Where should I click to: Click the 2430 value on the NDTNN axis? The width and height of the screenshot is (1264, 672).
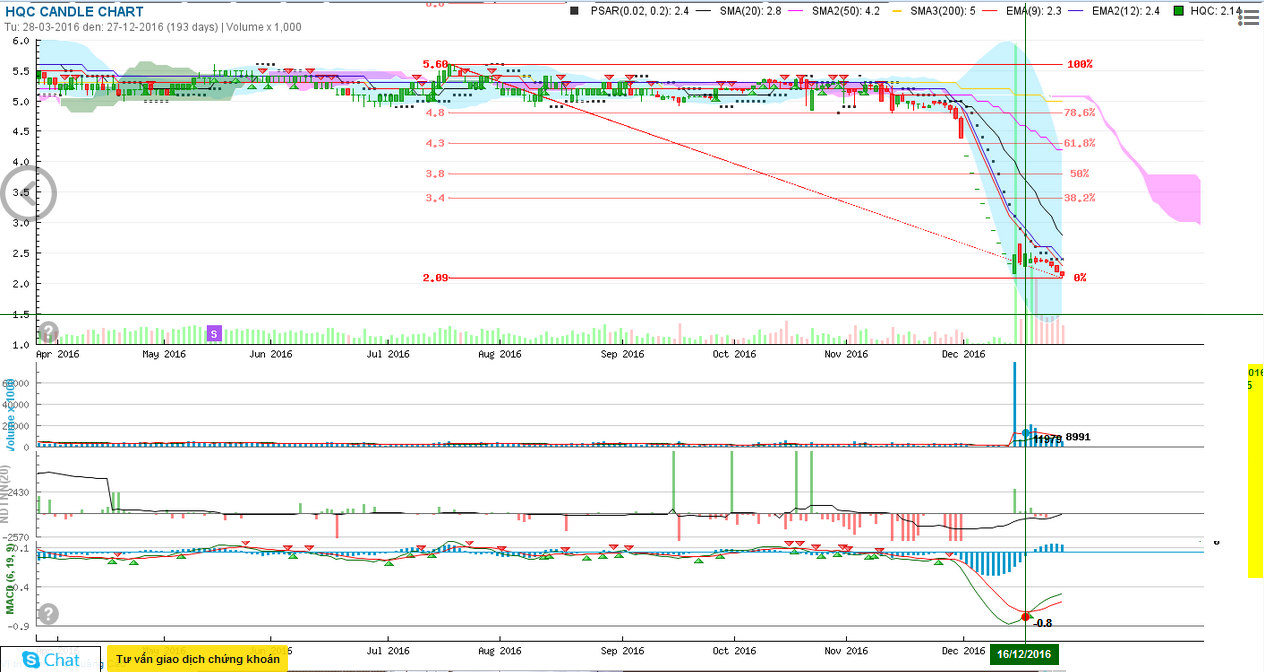click(x=20, y=493)
